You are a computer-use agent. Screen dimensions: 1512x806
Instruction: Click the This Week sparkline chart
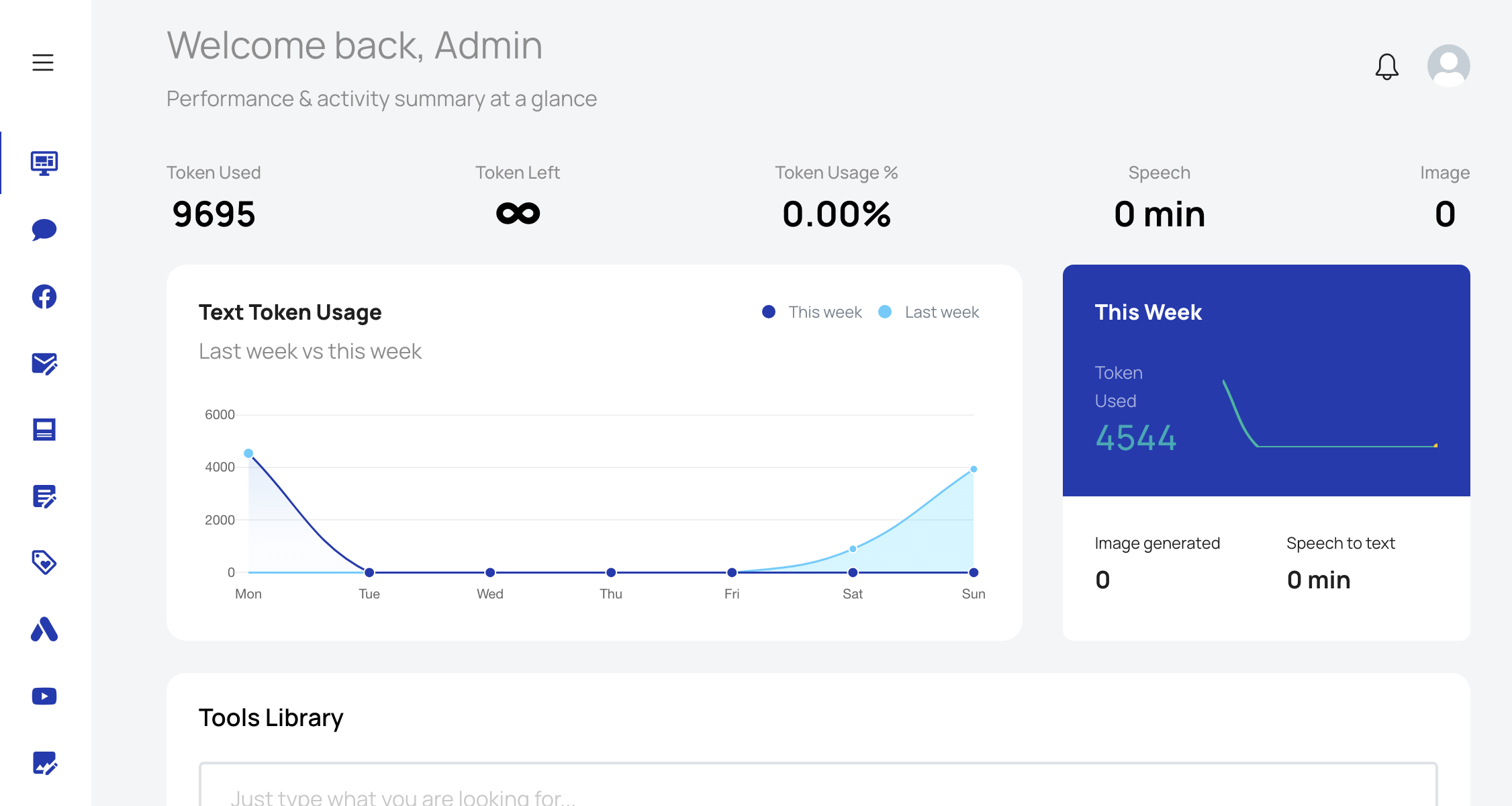coord(1329,414)
